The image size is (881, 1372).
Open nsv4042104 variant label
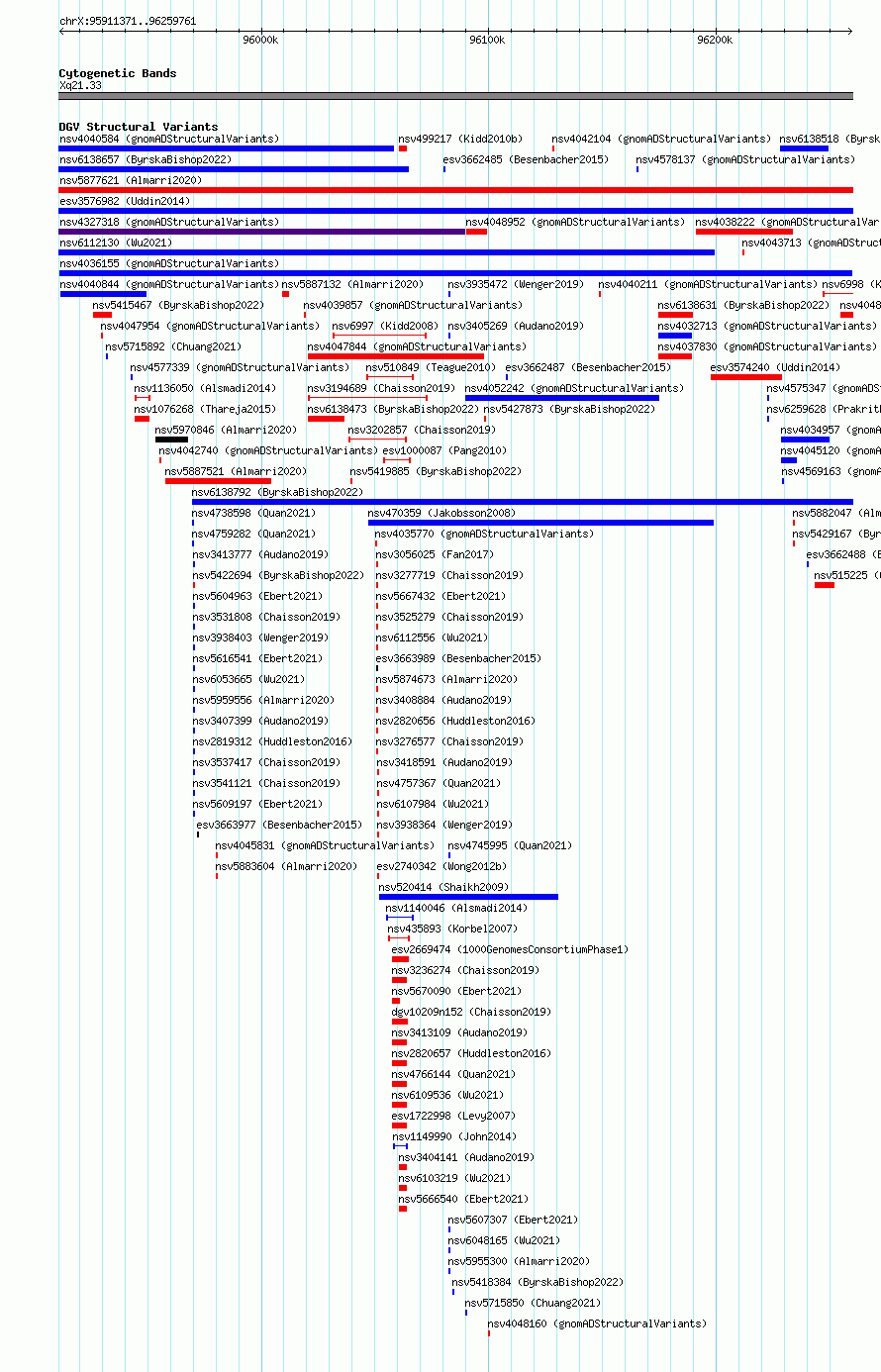pos(661,139)
